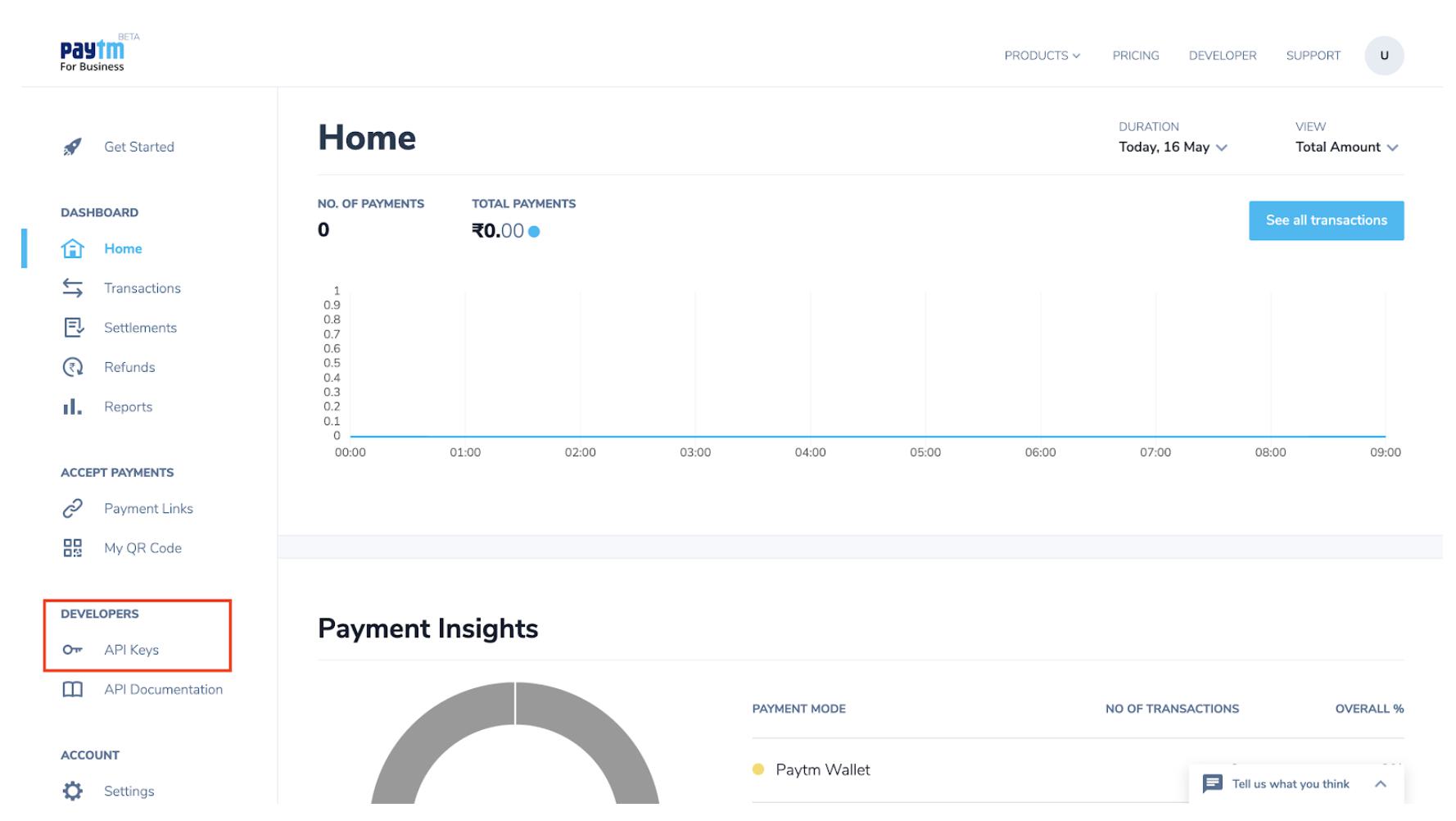The width and height of the screenshot is (1456, 821).
Task: Open the Get Started page
Action: 139,147
